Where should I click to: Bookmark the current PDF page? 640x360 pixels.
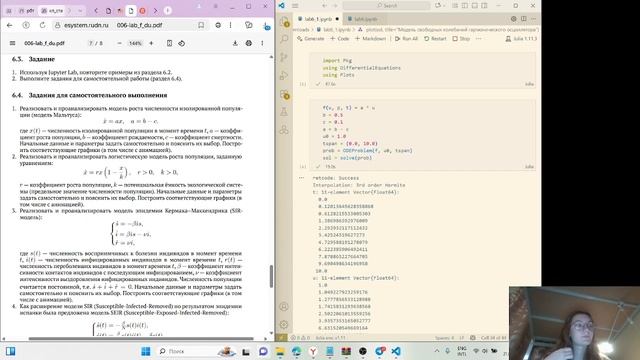[x=201, y=25]
